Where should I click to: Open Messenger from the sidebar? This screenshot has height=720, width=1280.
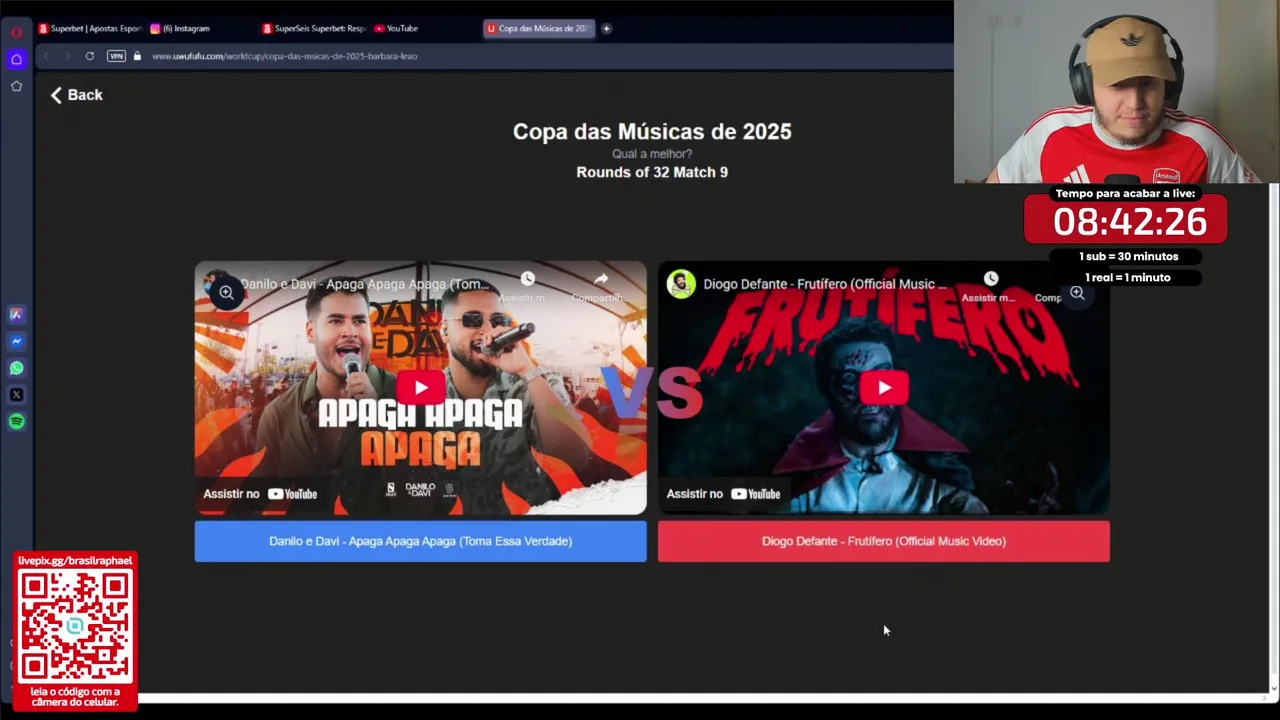[16, 341]
